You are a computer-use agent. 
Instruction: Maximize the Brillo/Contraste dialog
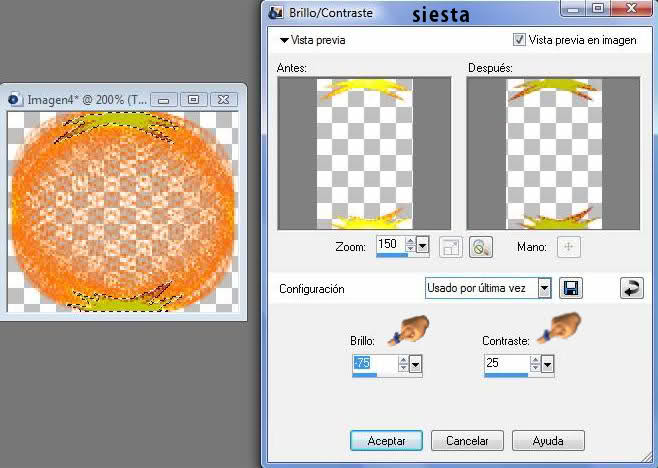tap(598, 8)
